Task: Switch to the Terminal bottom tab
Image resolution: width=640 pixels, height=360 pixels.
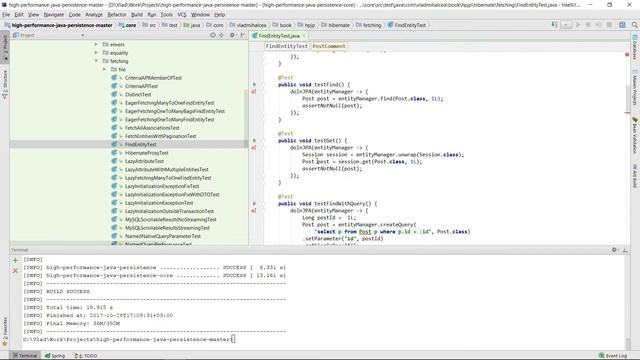Action: 24,356
